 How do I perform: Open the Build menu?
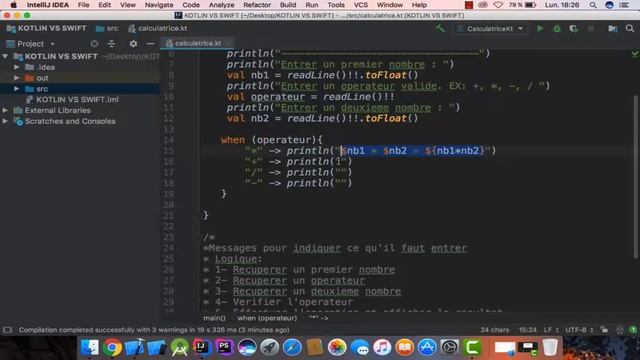coord(288,5)
